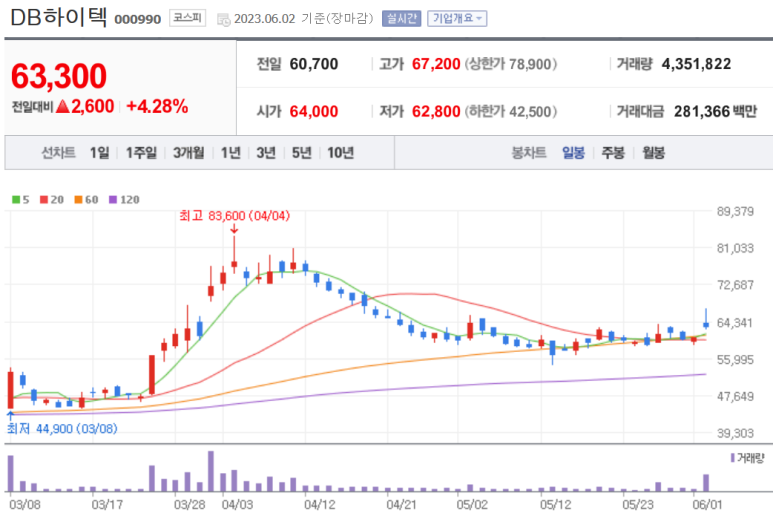This screenshot has height=522, width=773.
Task: Click the 89,379 price axis label
Action: coord(735,211)
